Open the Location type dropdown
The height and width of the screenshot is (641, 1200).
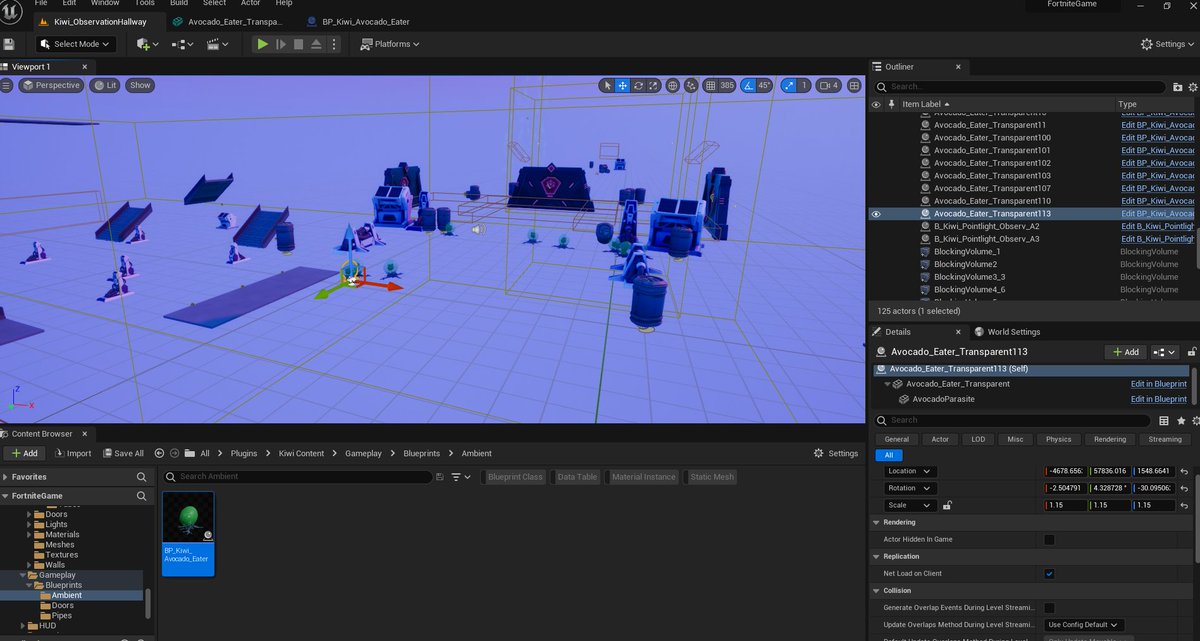(x=909, y=471)
